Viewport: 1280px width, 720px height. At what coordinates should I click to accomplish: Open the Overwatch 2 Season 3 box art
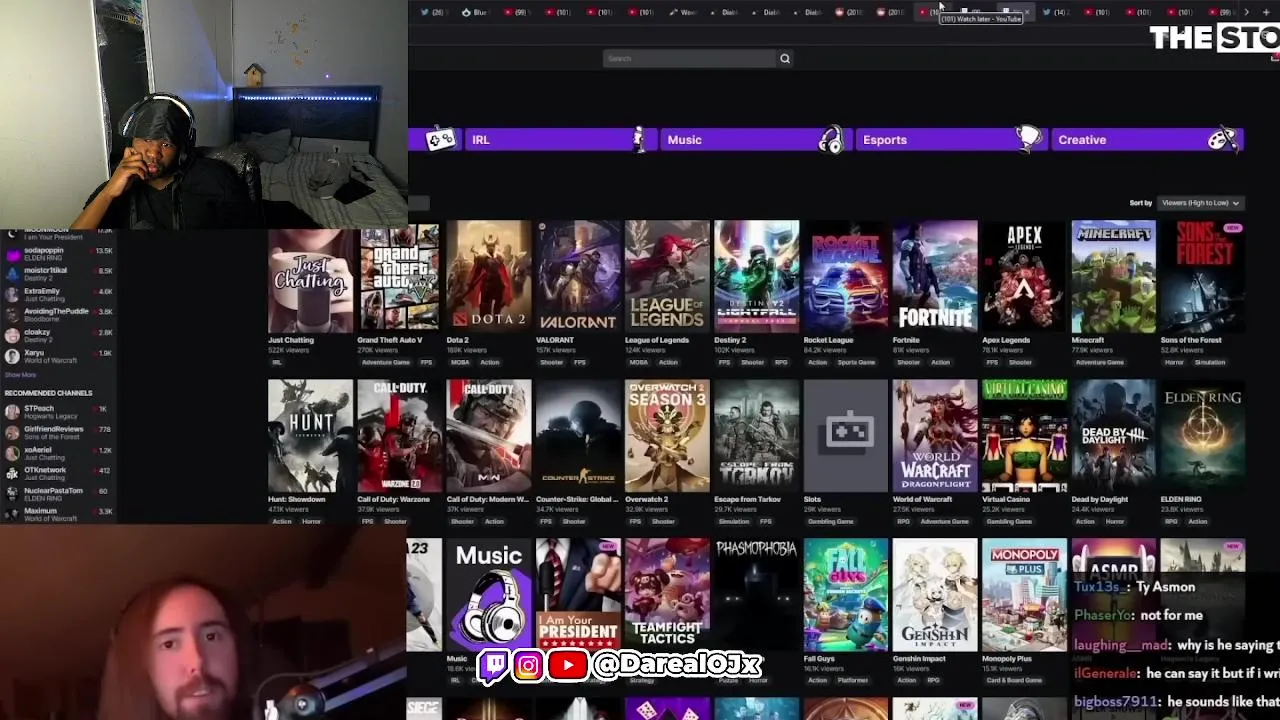tap(667, 436)
